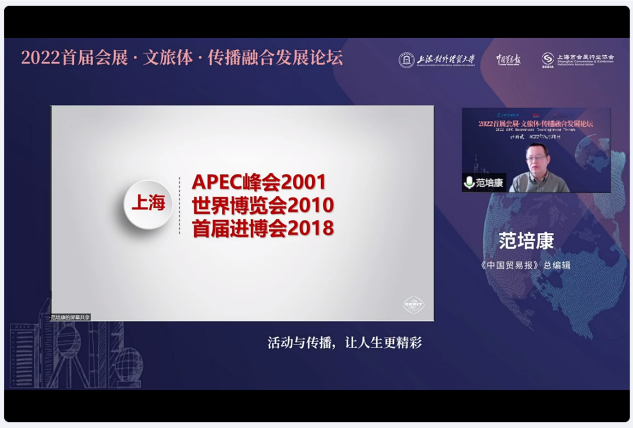Click the microphone icon beside 范培康
Screen dimensions: 633x428
pos(468,183)
